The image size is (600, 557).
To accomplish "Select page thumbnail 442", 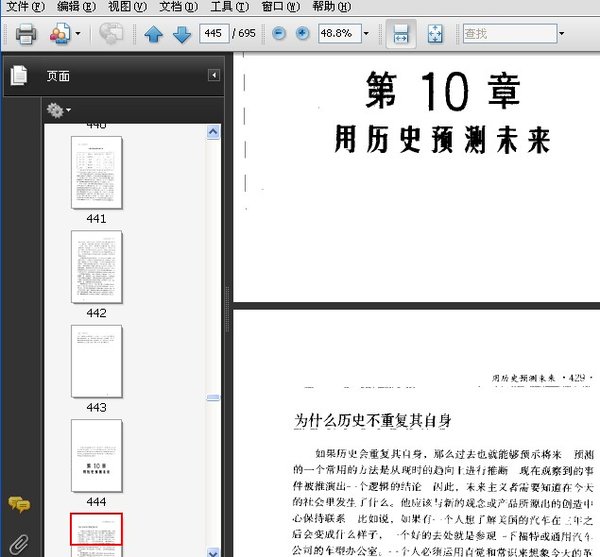I will pyautogui.click(x=96, y=267).
